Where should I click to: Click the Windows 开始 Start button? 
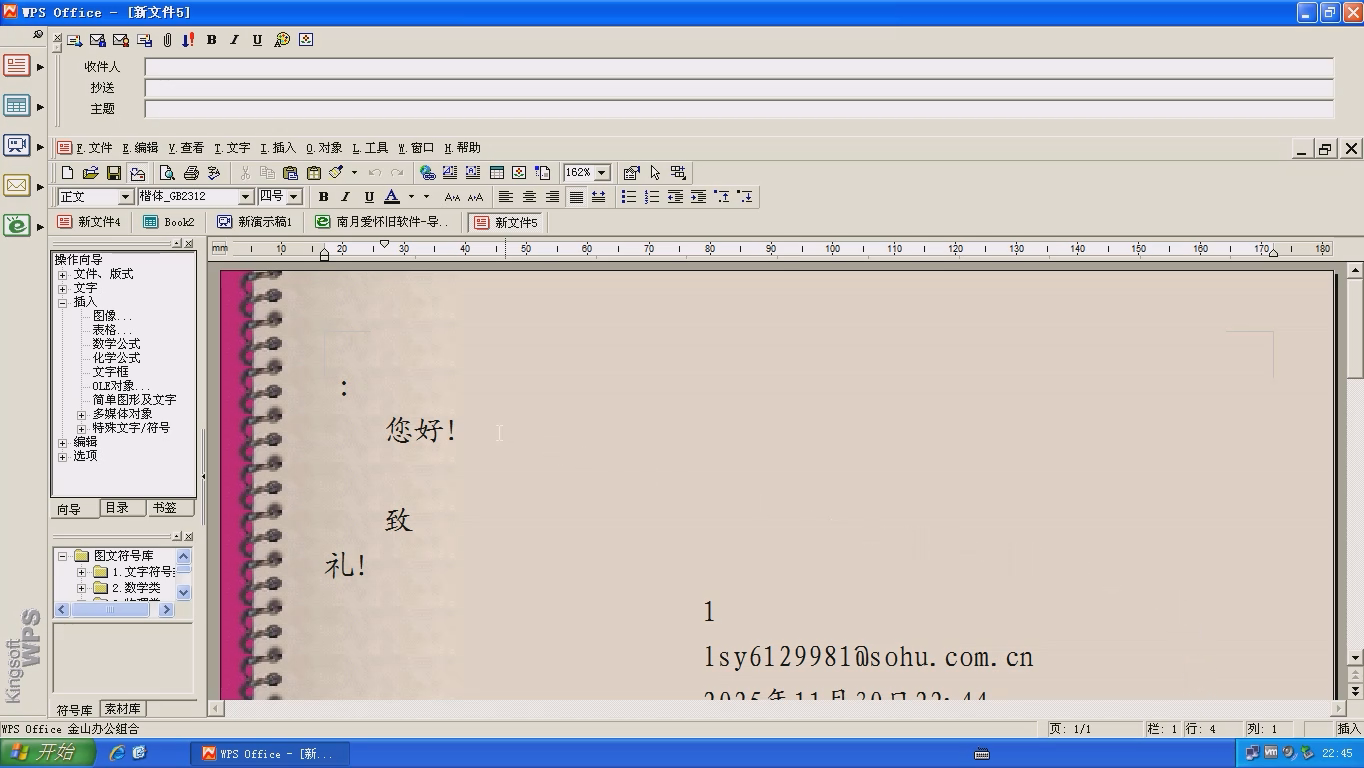click(x=48, y=753)
